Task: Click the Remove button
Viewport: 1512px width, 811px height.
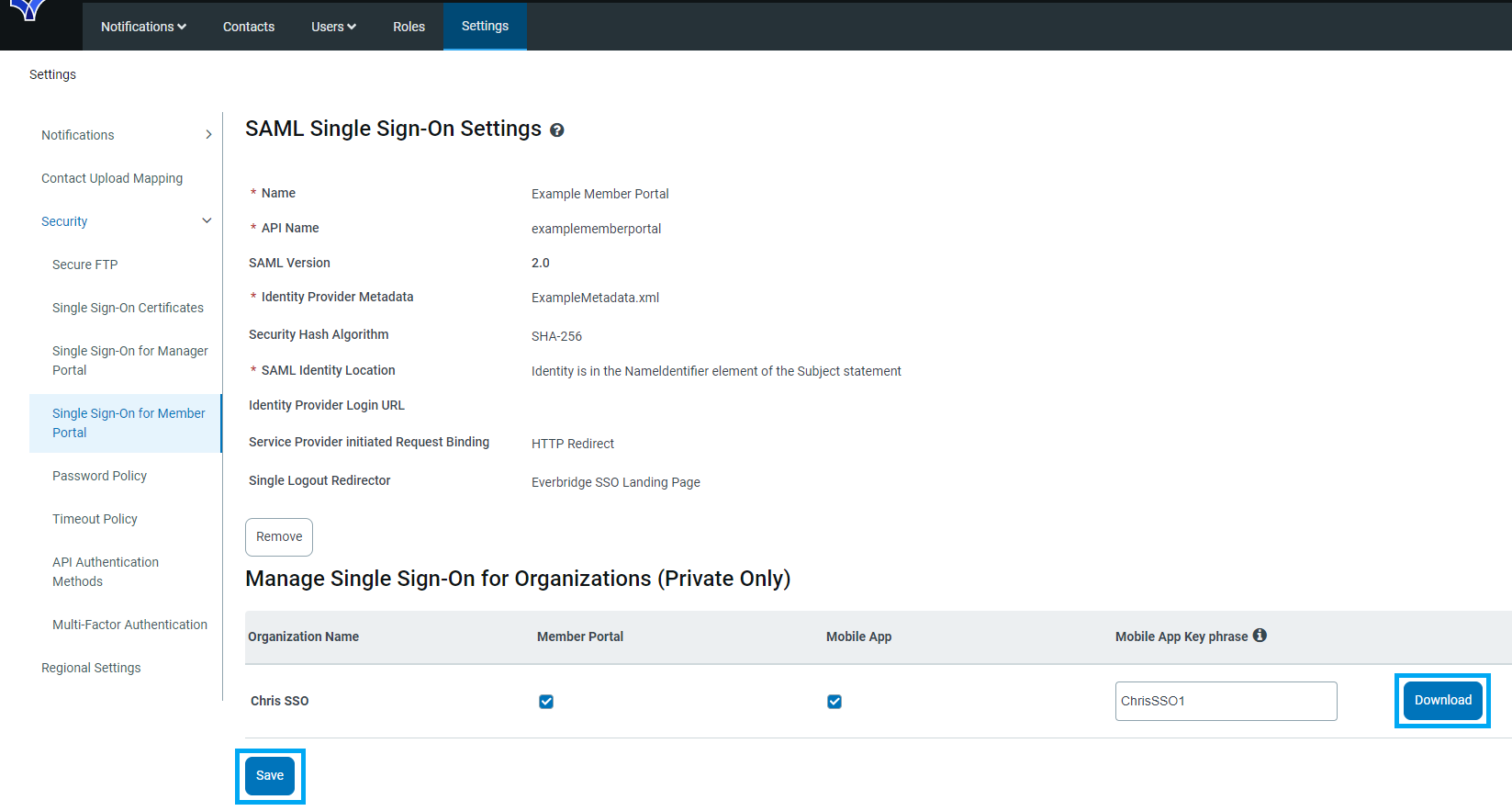Action: point(279,537)
